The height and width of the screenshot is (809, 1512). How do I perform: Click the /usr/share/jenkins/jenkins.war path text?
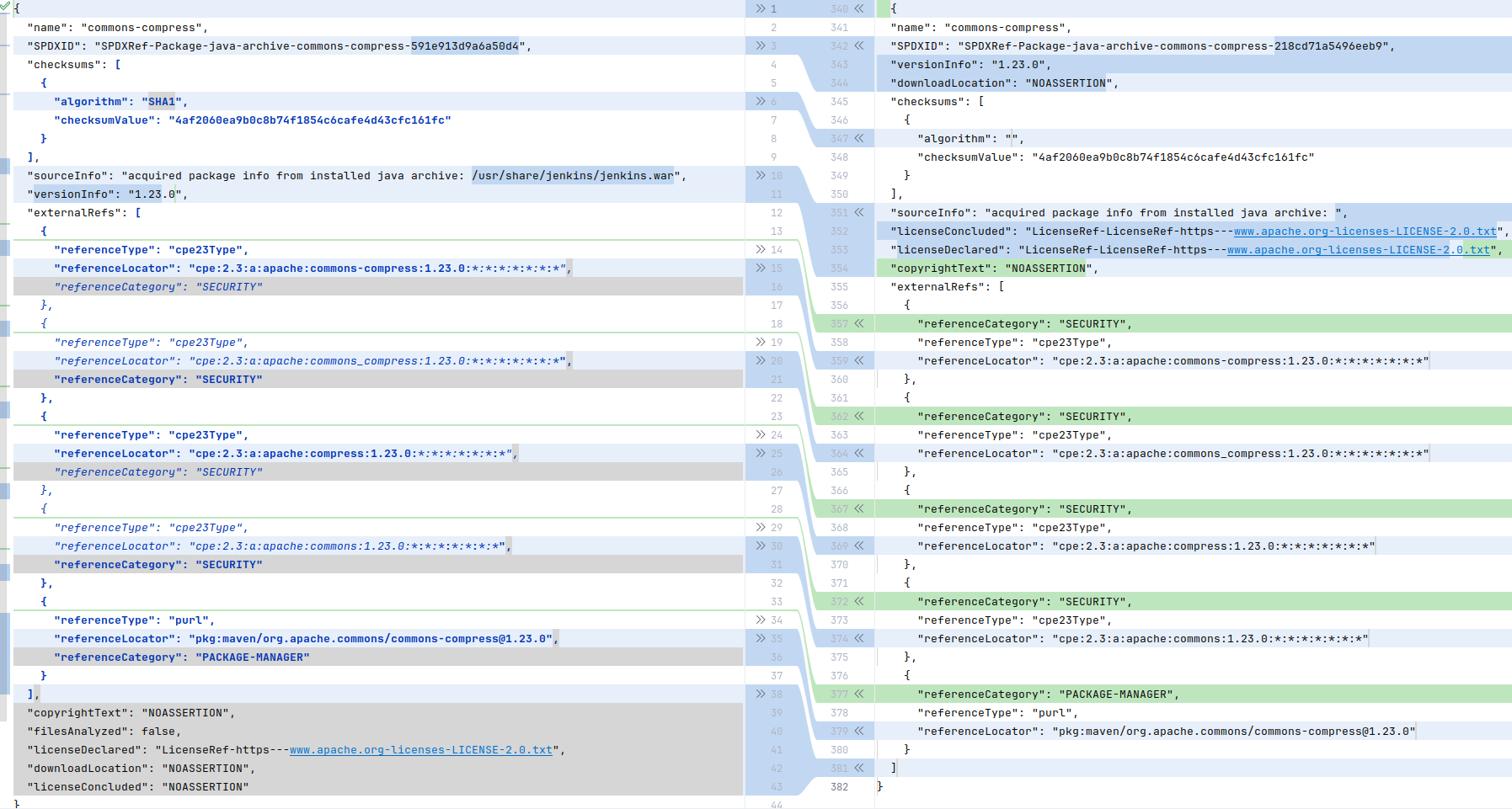coord(573,176)
